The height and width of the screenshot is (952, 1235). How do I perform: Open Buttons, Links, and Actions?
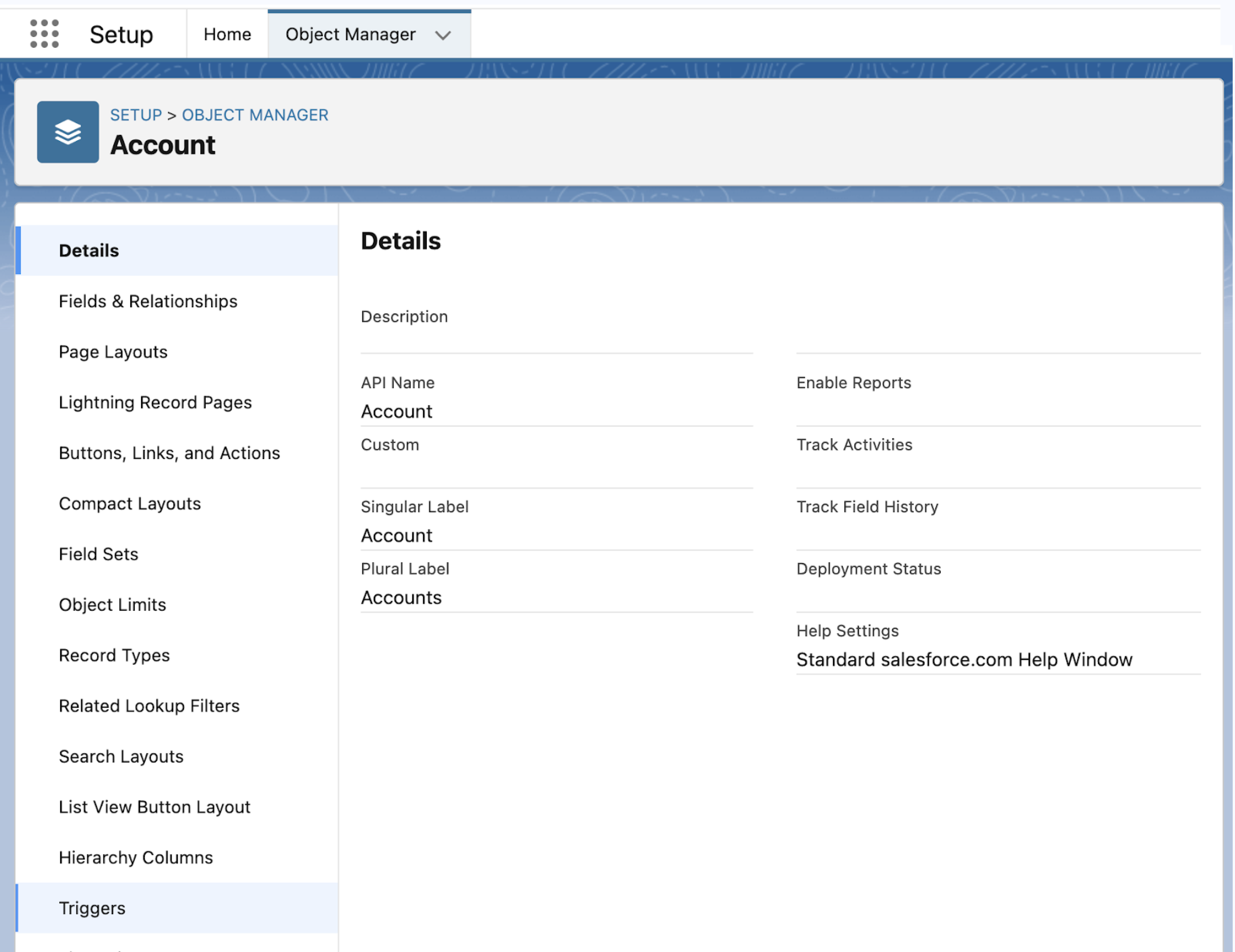[x=177, y=453]
